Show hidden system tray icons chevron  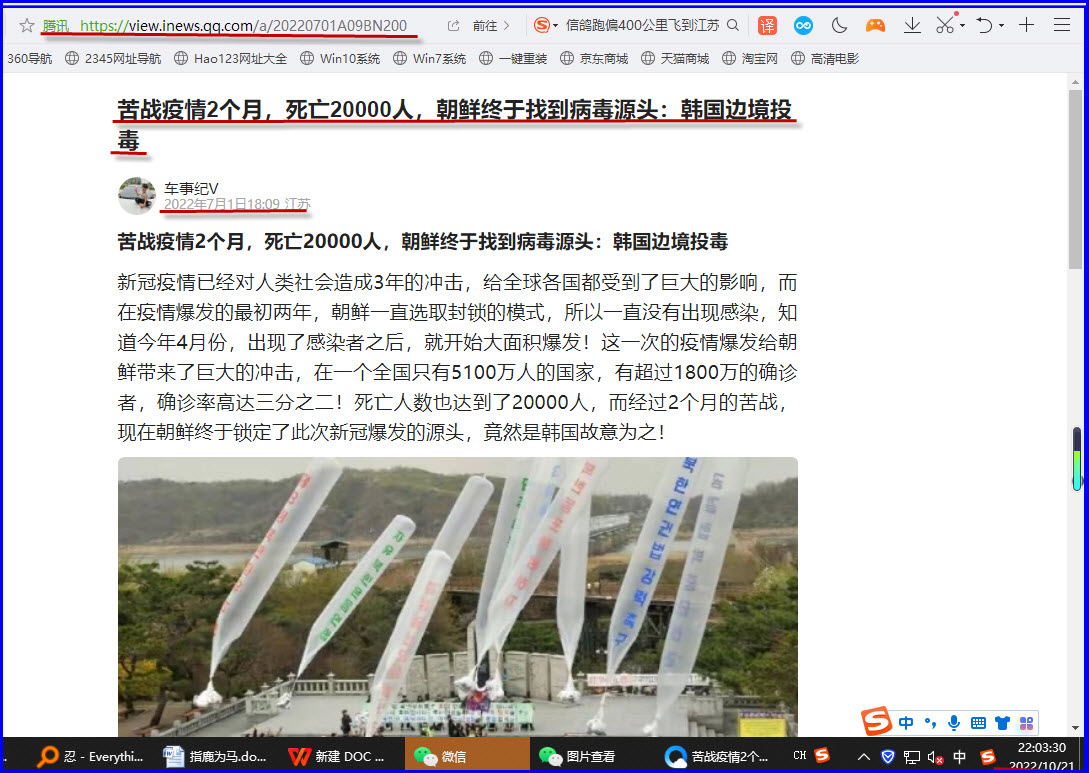point(864,756)
